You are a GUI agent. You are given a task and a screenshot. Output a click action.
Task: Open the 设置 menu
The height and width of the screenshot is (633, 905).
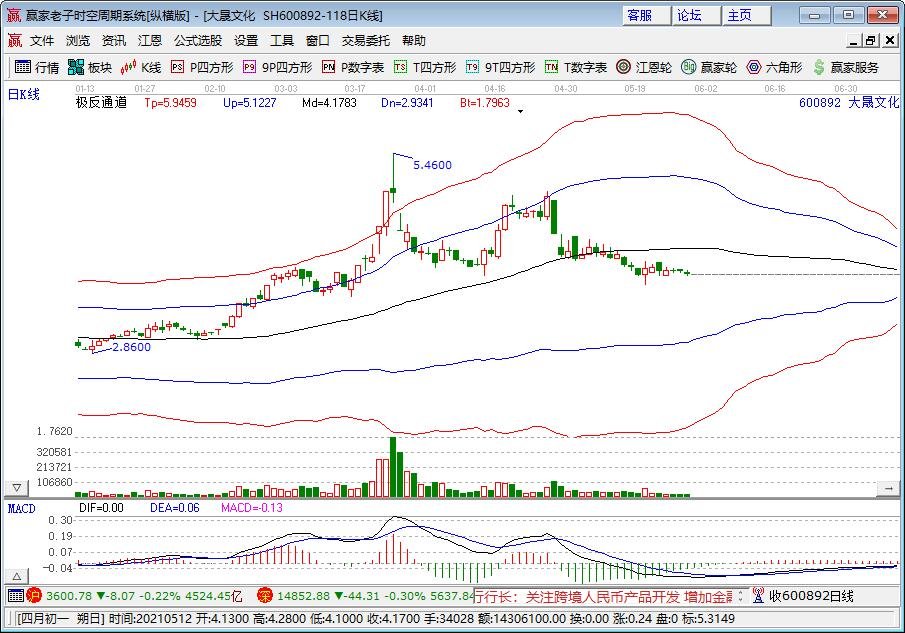tap(246, 40)
